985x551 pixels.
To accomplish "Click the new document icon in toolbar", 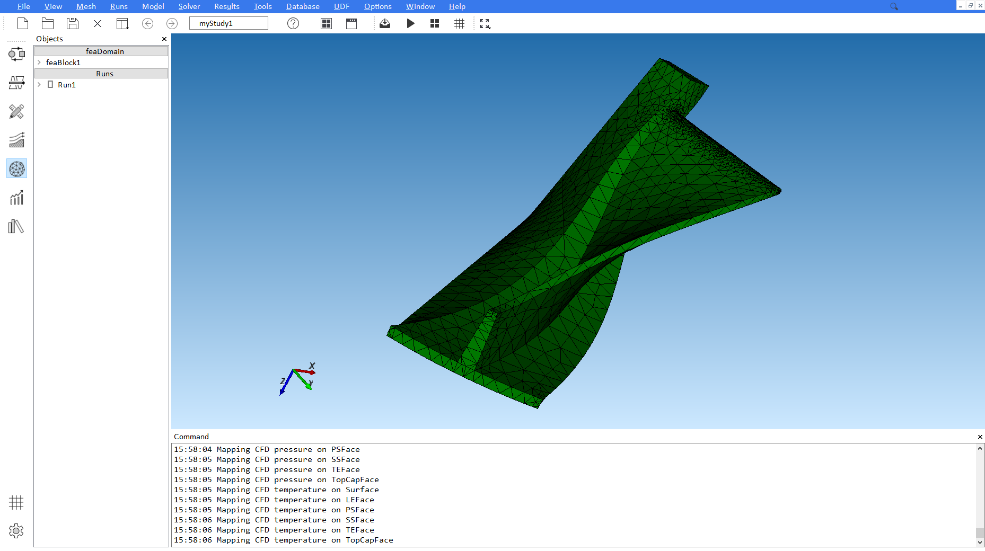I will pyautogui.click(x=23, y=23).
